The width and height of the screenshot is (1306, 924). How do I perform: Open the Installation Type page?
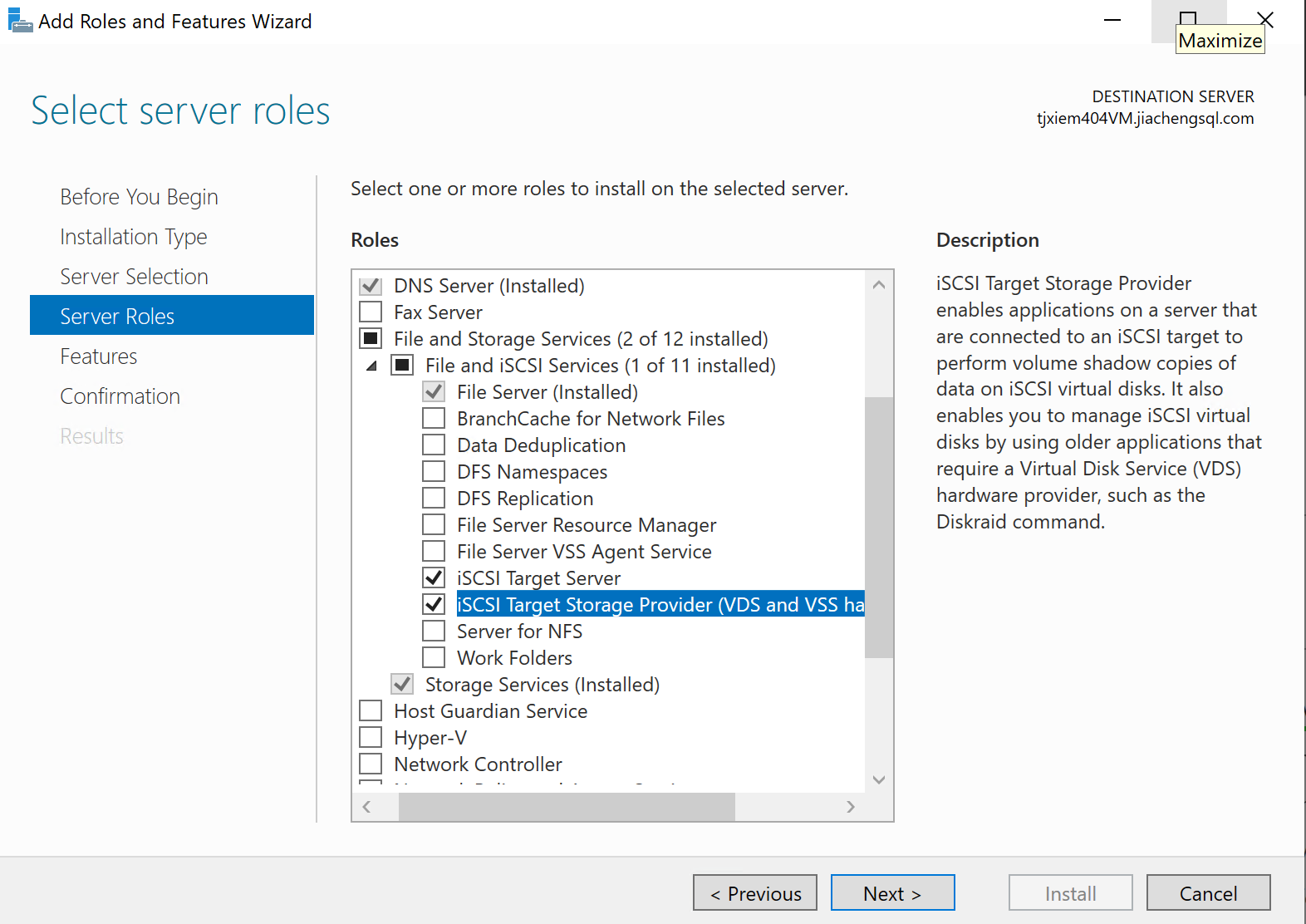(x=134, y=237)
